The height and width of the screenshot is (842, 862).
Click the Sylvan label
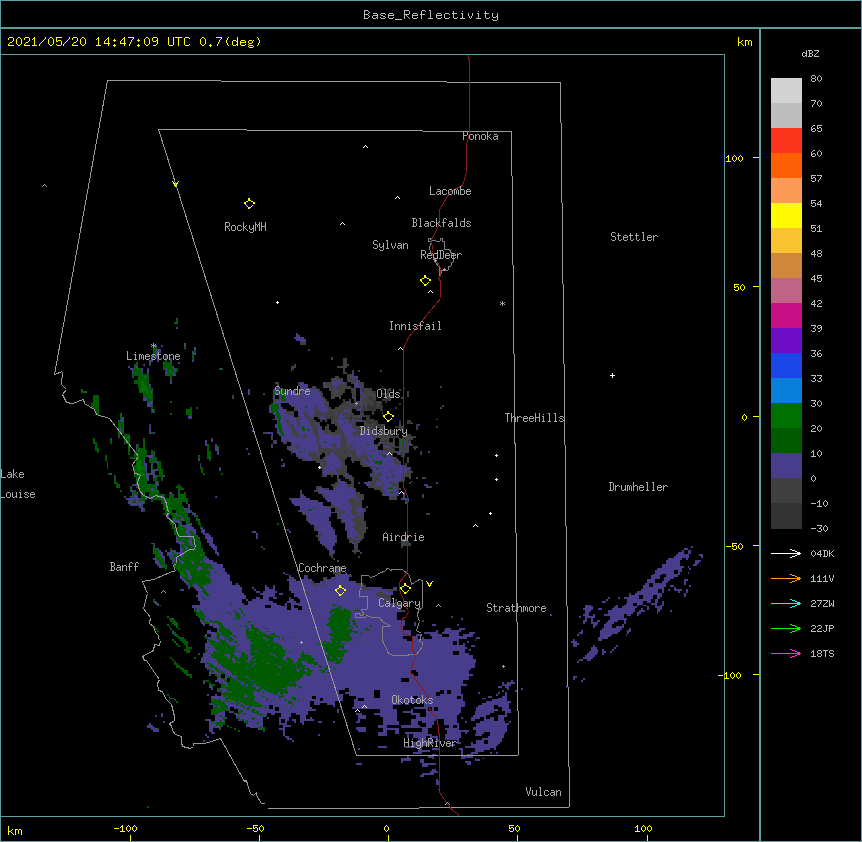(x=390, y=245)
